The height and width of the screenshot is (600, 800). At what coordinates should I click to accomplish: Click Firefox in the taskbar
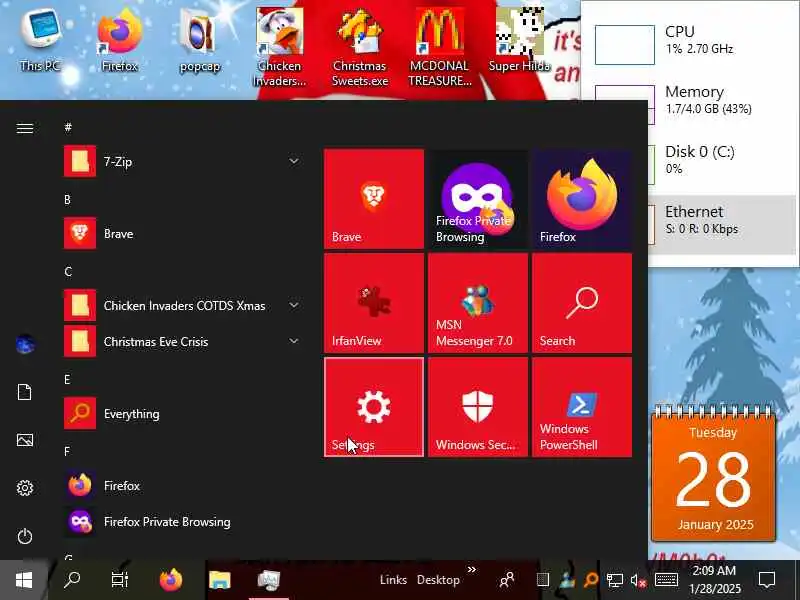coord(171,580)
